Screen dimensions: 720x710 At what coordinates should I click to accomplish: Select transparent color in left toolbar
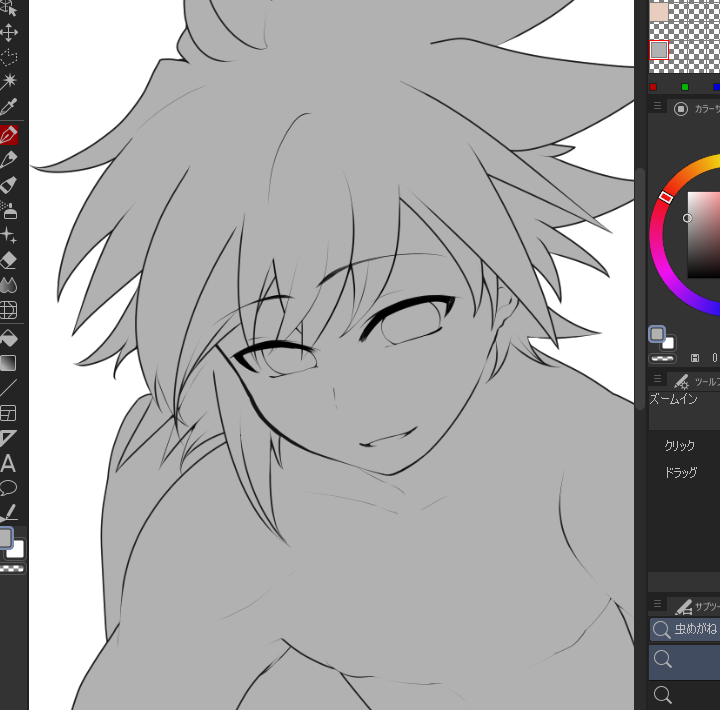click(13, 569)
